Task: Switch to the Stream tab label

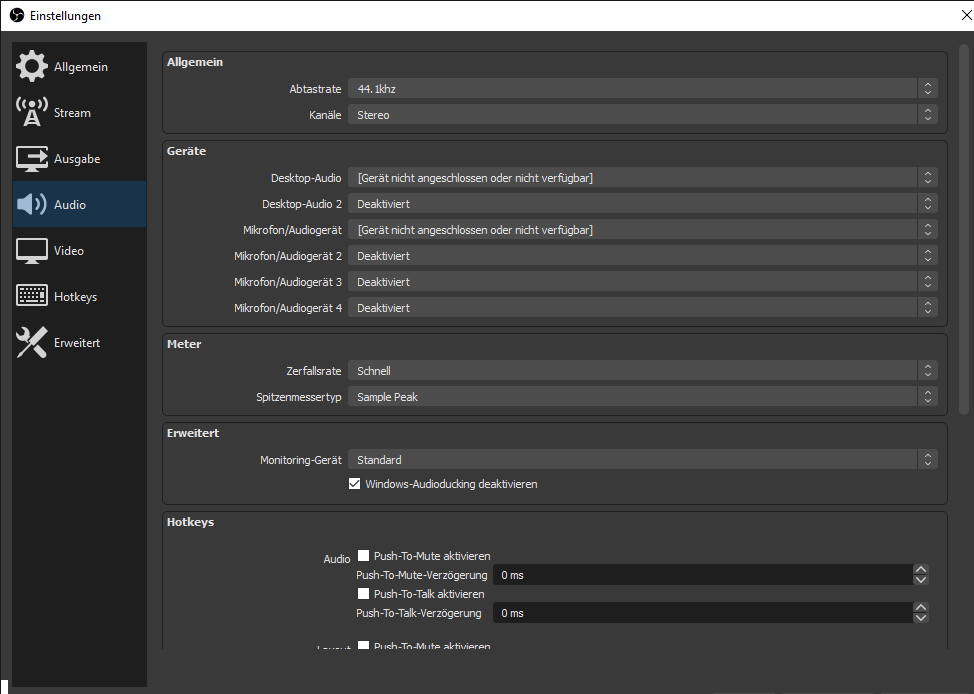Action: click(x=72, y=113)
